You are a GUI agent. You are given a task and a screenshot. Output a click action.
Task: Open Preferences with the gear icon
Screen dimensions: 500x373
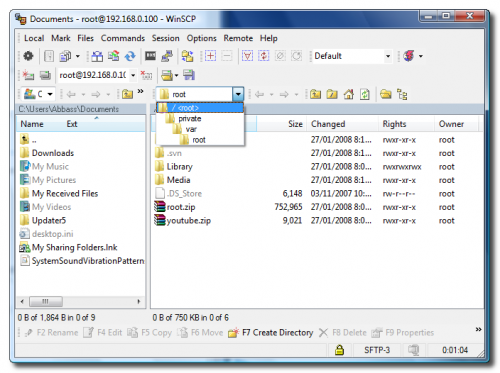[28, 56]
